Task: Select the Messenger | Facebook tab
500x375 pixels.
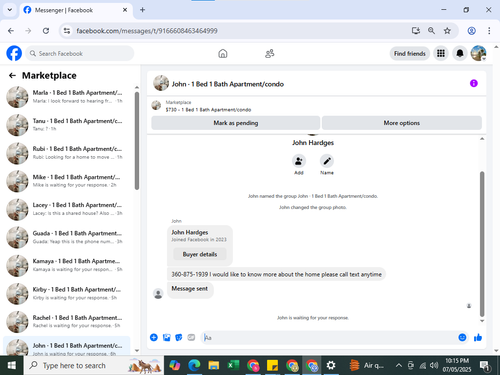Action: point(76,10)
